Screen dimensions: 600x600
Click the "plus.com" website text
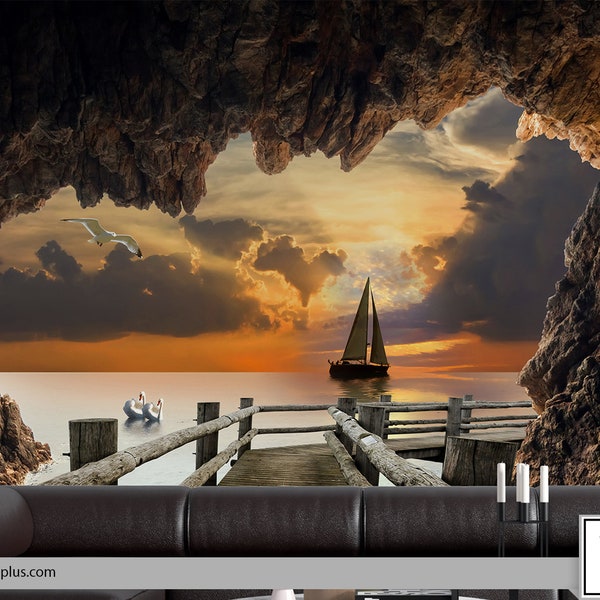28,572
